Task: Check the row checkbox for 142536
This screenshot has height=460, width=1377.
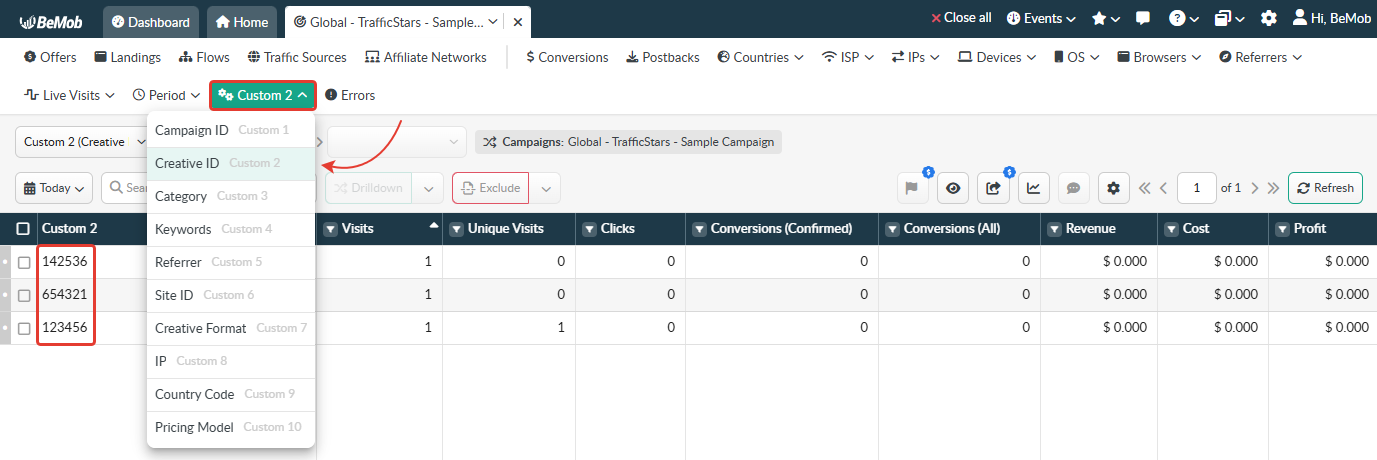Action: point(24,262)
